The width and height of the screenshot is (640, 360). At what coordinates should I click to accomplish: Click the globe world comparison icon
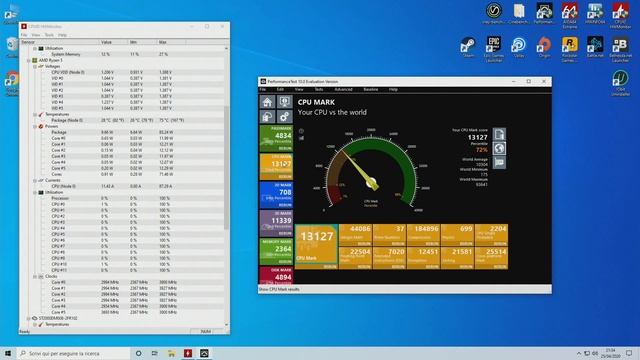coord(499,148)
